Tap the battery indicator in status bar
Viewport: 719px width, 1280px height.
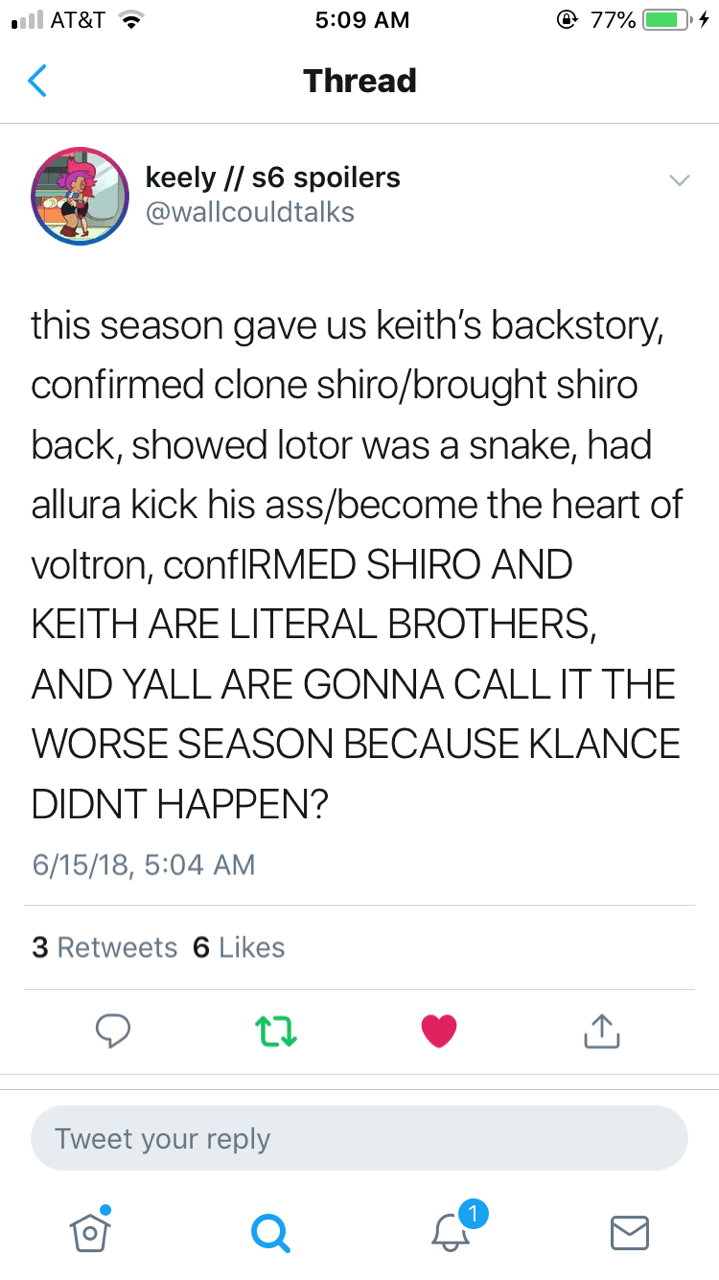coord(665,20)
